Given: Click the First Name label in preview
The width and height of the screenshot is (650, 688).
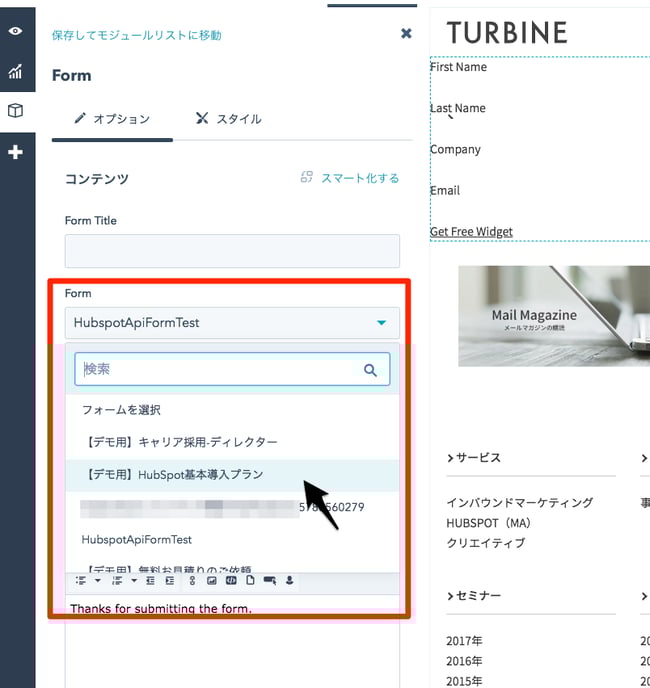Looking at the screenshot, I should [x=459, y=67].
